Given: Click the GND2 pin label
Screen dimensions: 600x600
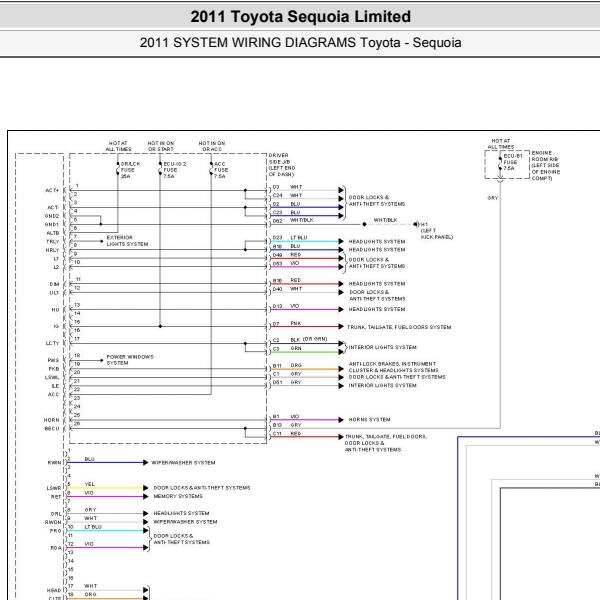Looking at the screenshot, I should 52,216.
